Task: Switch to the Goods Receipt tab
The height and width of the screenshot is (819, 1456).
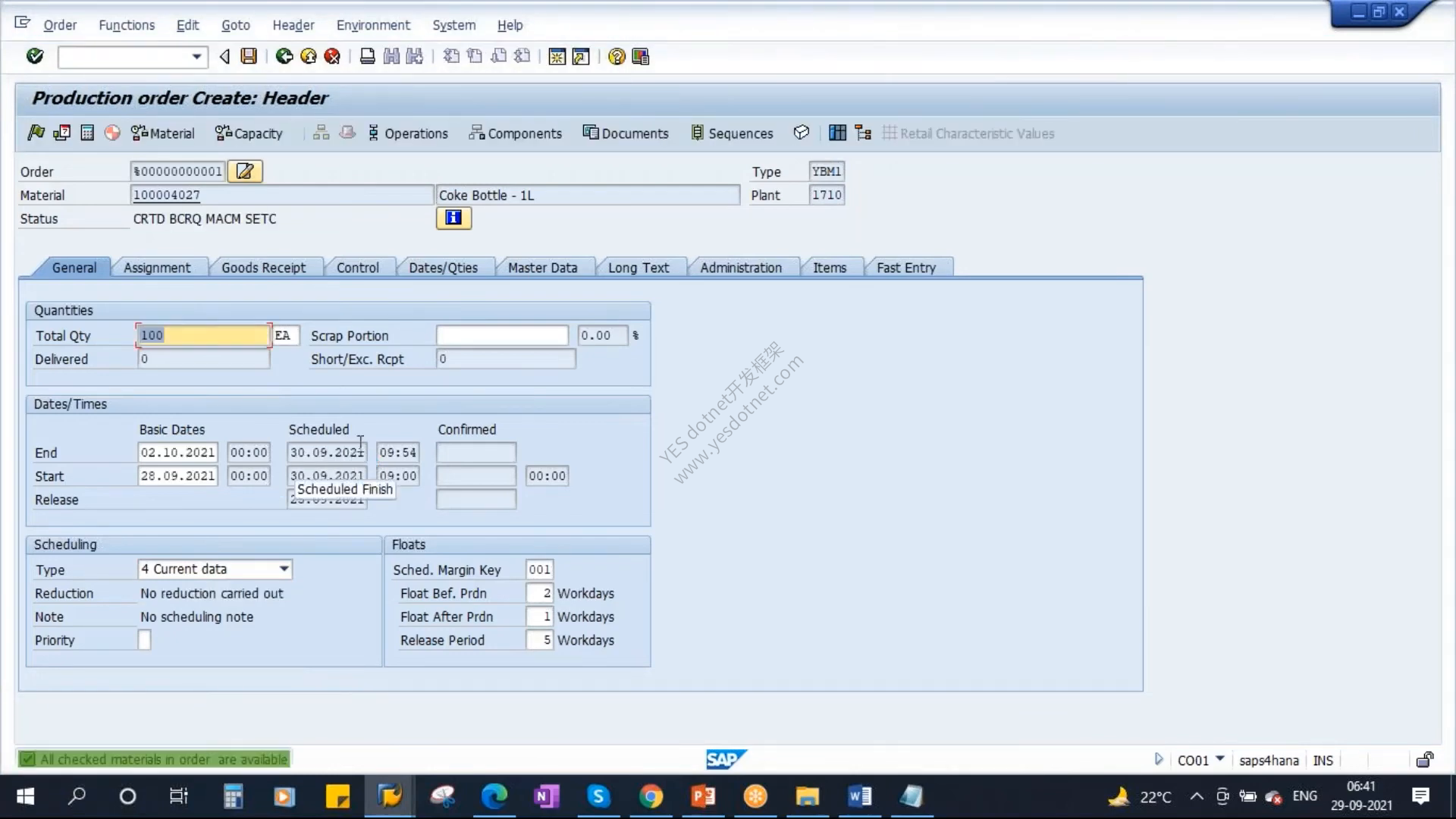Action: (264, 268)
